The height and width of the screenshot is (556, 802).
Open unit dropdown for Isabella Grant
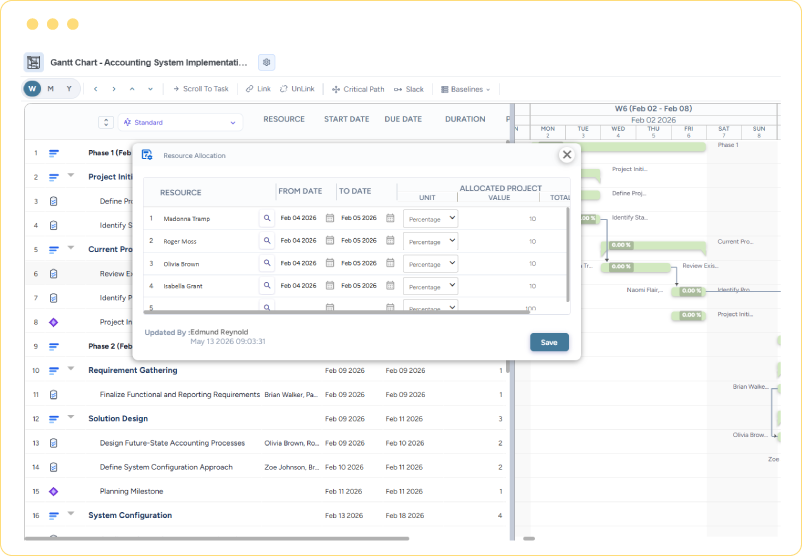coord(430,286)
